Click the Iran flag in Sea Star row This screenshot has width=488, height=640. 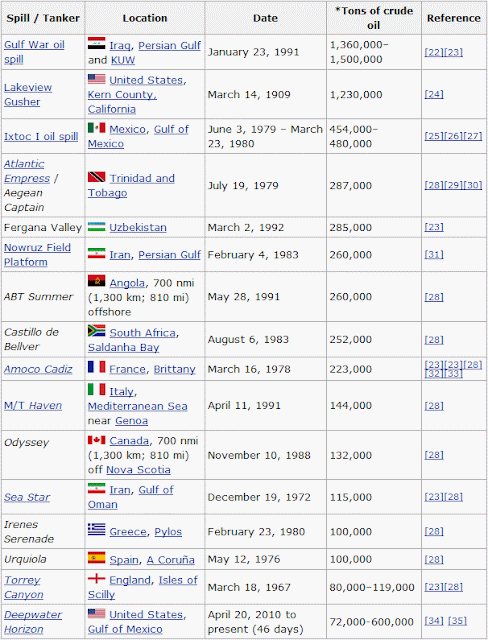click(96, 488)
